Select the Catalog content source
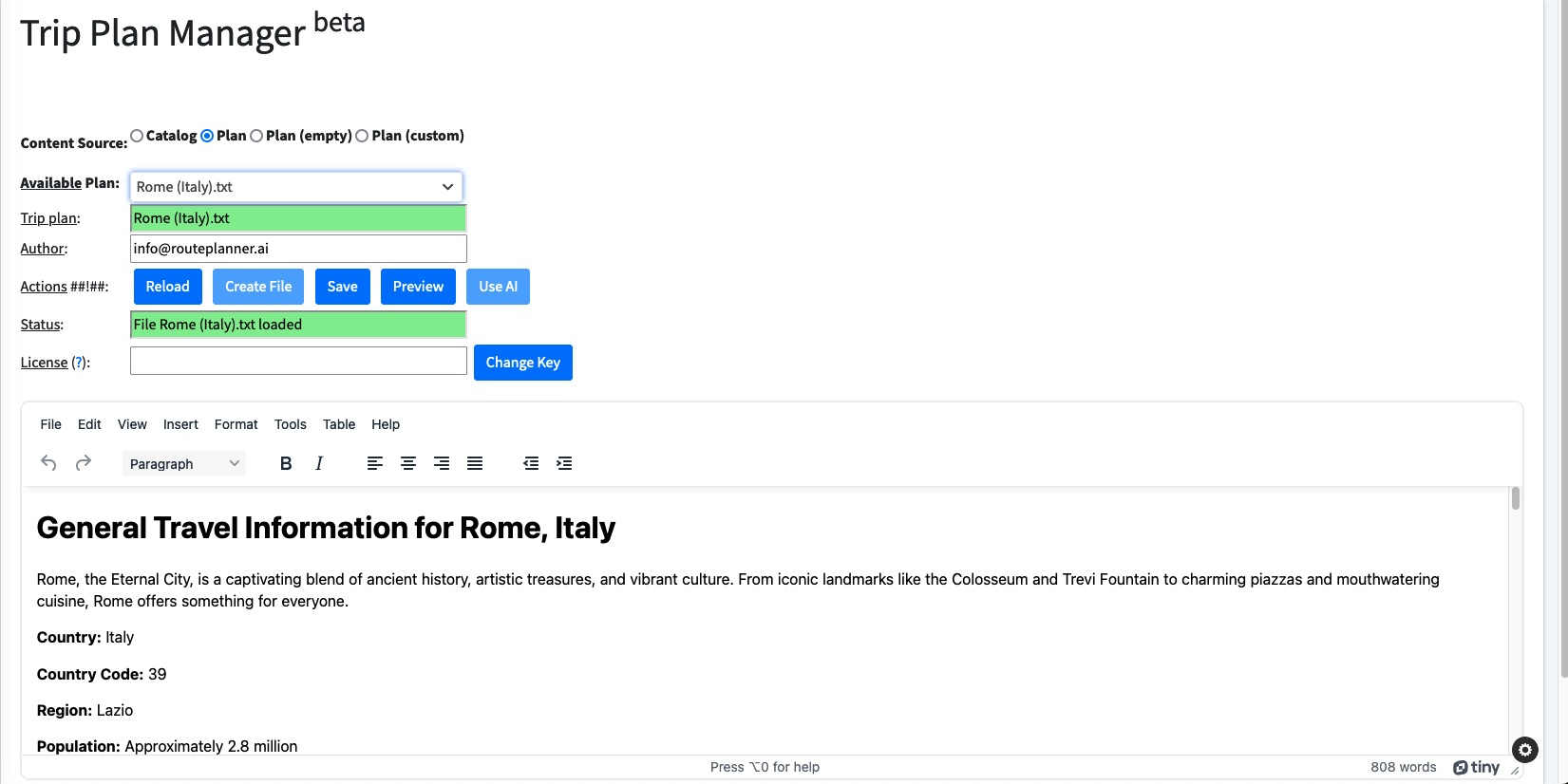The height and width of the screenshot is (784, 1568). coord(138,136)
